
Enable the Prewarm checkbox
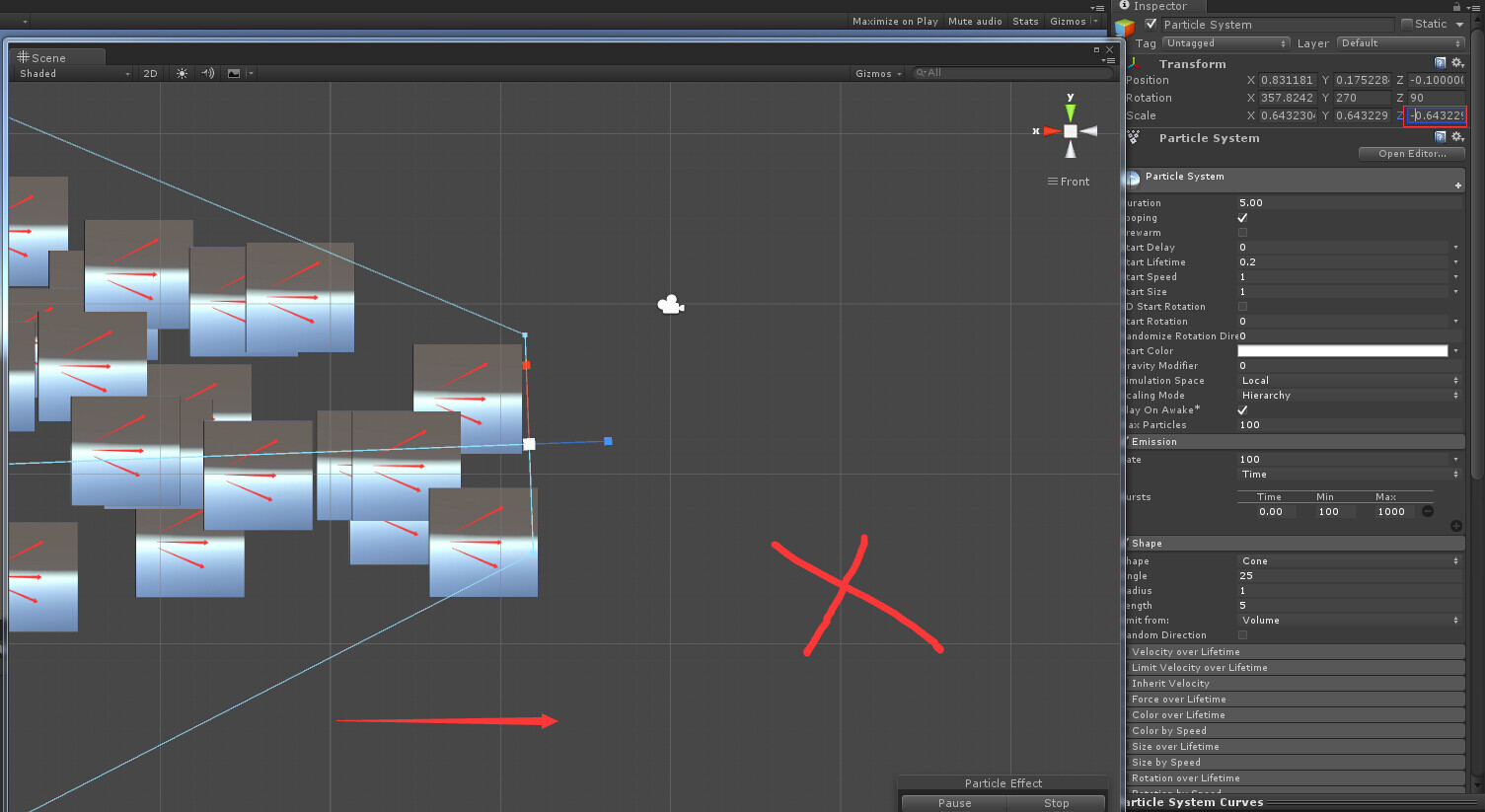point(1243,232)
